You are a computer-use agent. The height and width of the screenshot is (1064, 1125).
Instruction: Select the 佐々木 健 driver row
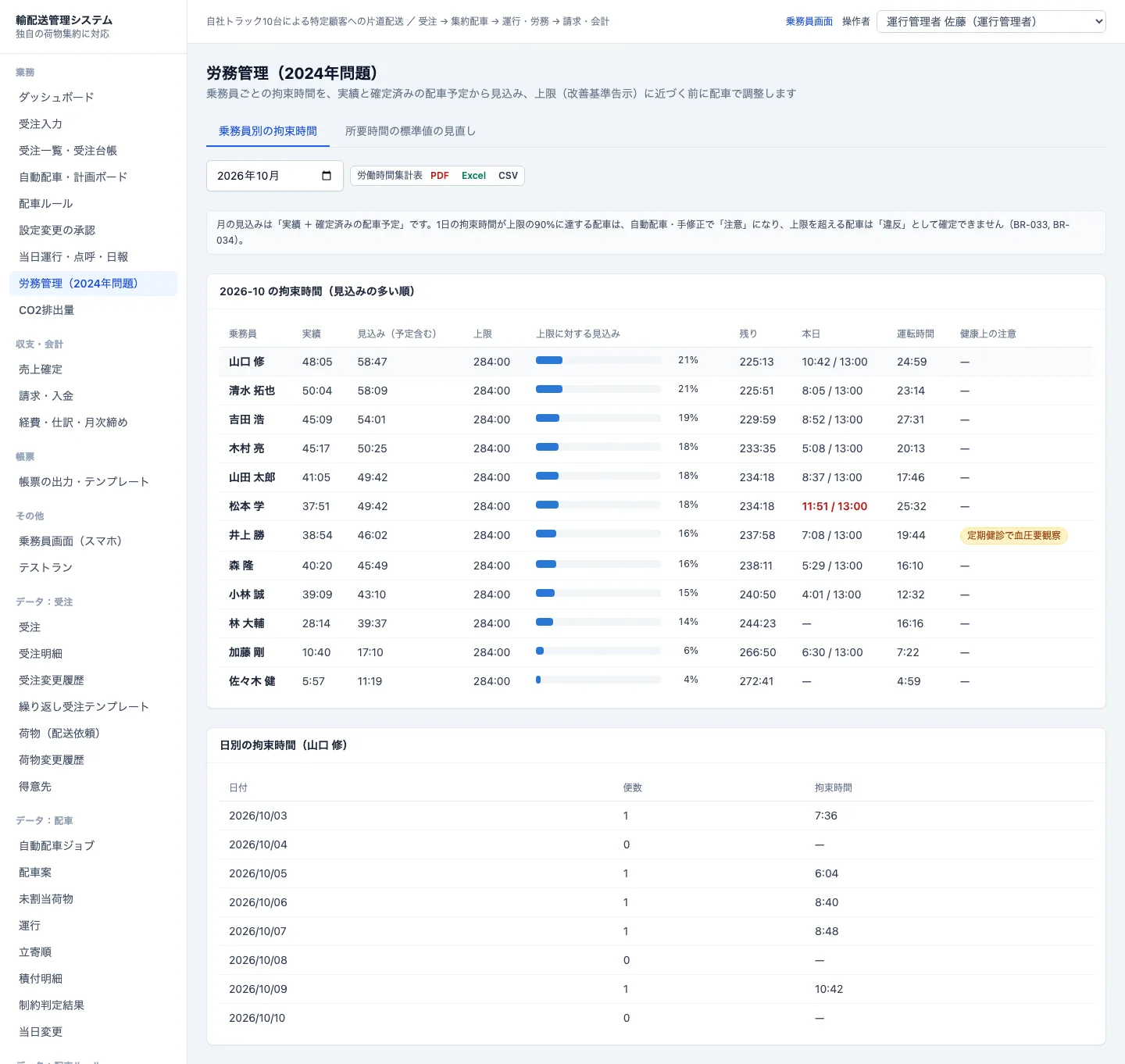pos(656,681)
